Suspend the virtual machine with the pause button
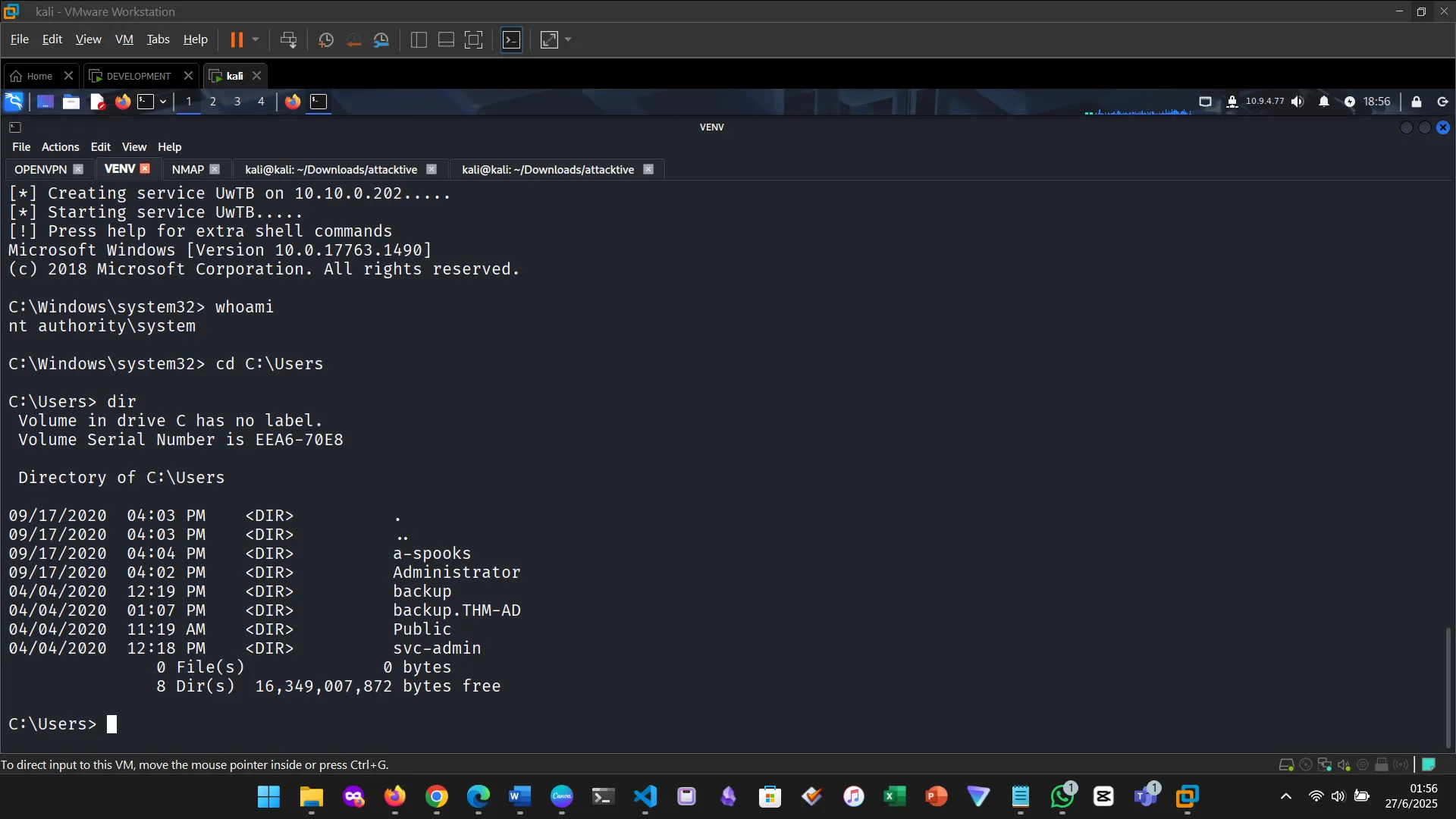Screen dimensions: 1456x819 pyautogui.click(x=237, y=39)
